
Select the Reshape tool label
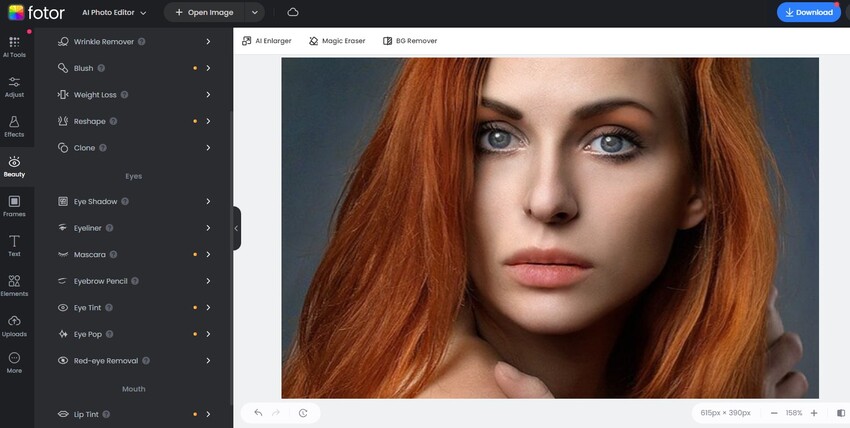click(89, 121)
